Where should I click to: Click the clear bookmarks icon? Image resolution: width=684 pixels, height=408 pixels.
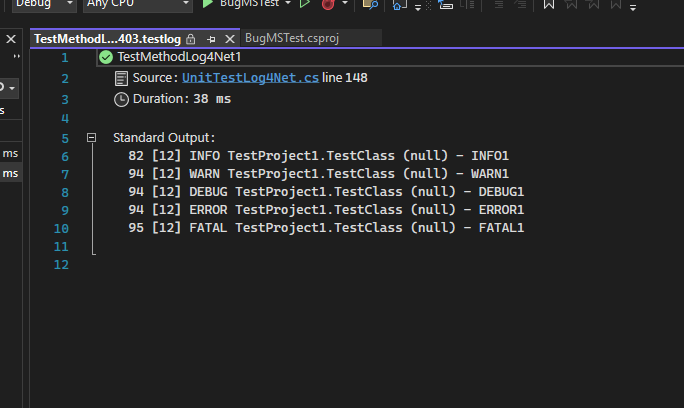616,4
